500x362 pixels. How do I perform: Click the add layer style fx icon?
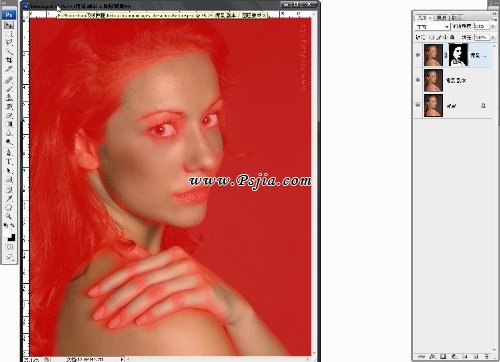point(433,356)
